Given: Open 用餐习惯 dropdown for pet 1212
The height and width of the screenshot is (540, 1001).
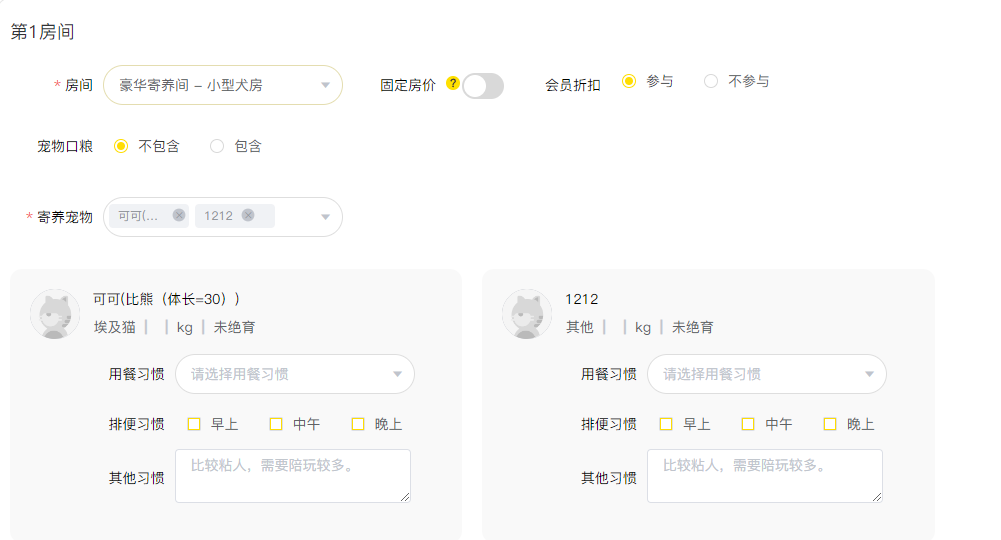Looking at the screenshot, I should point(767,374).
